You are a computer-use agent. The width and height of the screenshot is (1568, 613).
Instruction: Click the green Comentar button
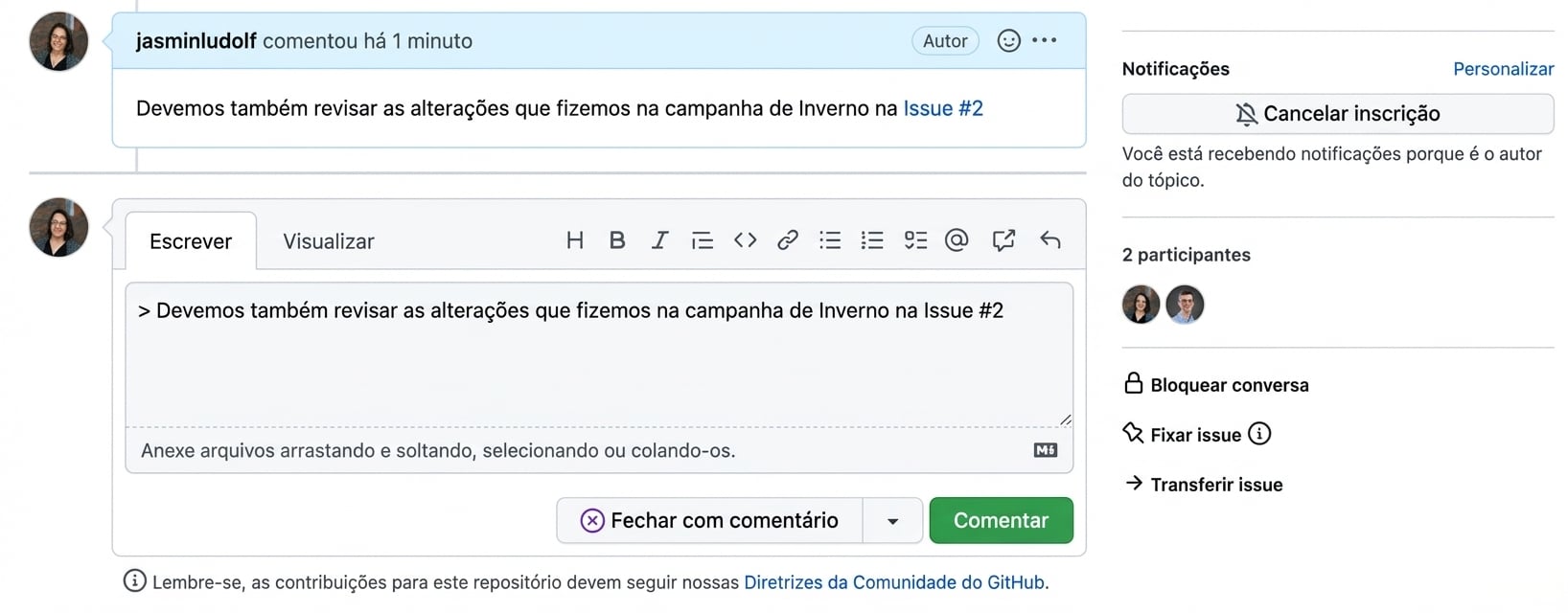coord(1001,520)
